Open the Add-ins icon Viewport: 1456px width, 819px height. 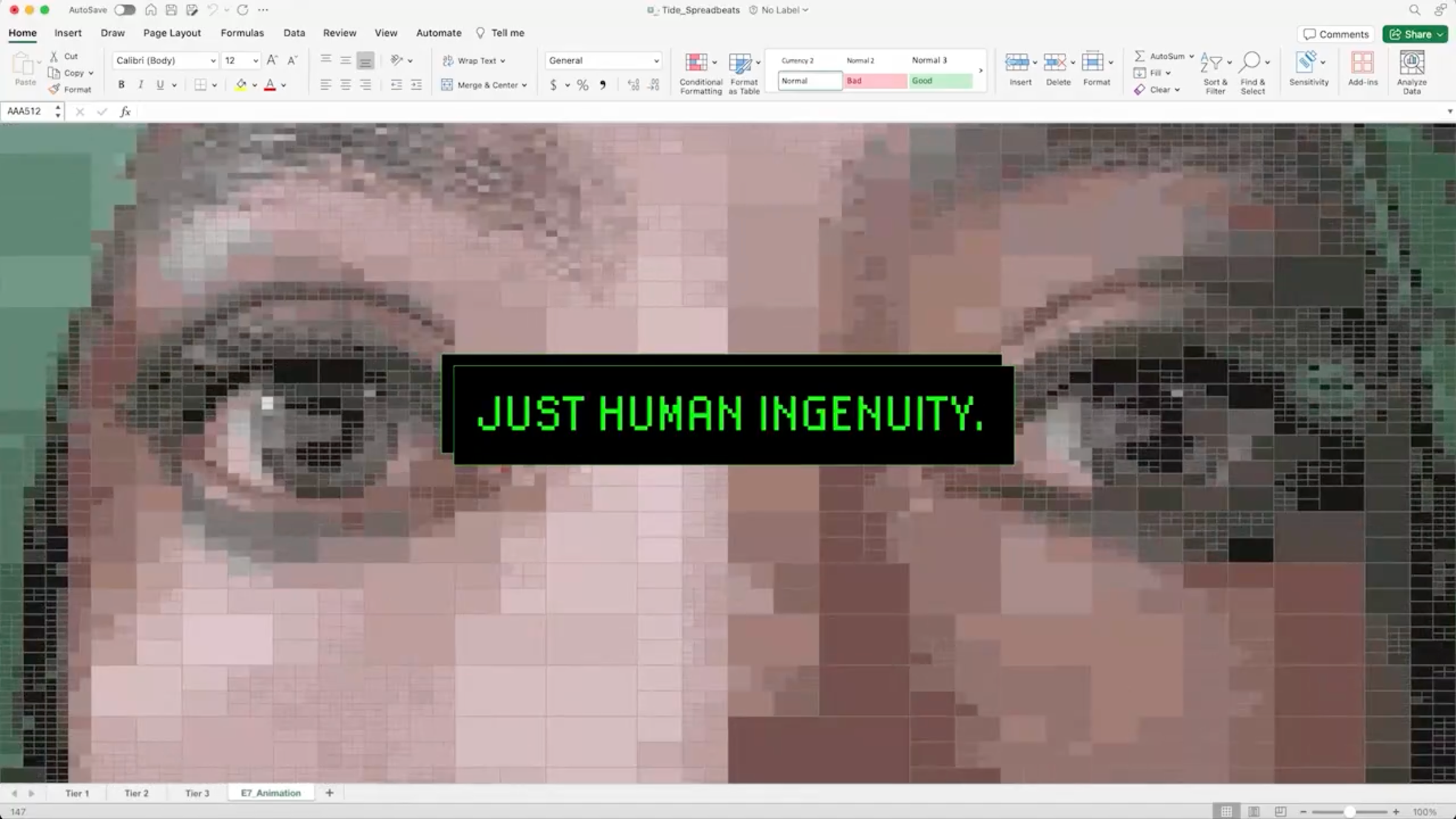pyautogui.click(x=1363, y=63)
